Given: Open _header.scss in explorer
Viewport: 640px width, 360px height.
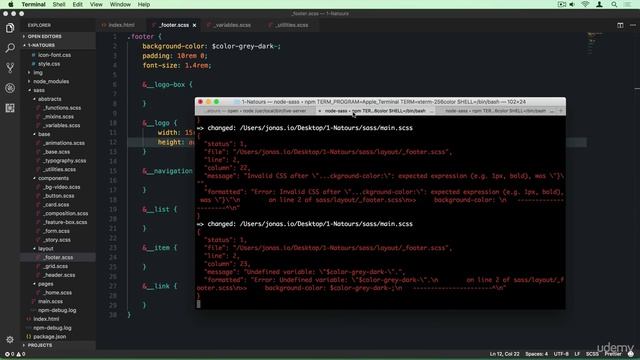Looking at the screenshot, I should tap(60, 275).
